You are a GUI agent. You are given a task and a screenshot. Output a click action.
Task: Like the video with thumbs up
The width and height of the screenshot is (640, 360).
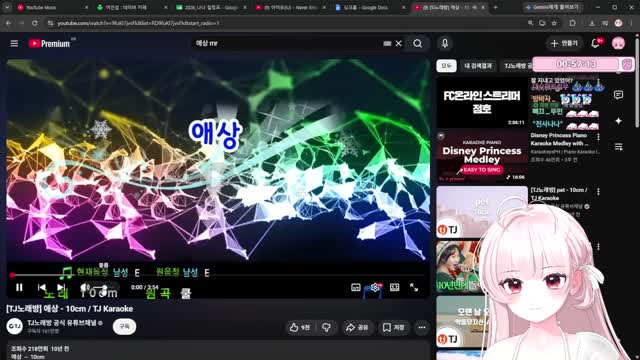coord(300,327)
